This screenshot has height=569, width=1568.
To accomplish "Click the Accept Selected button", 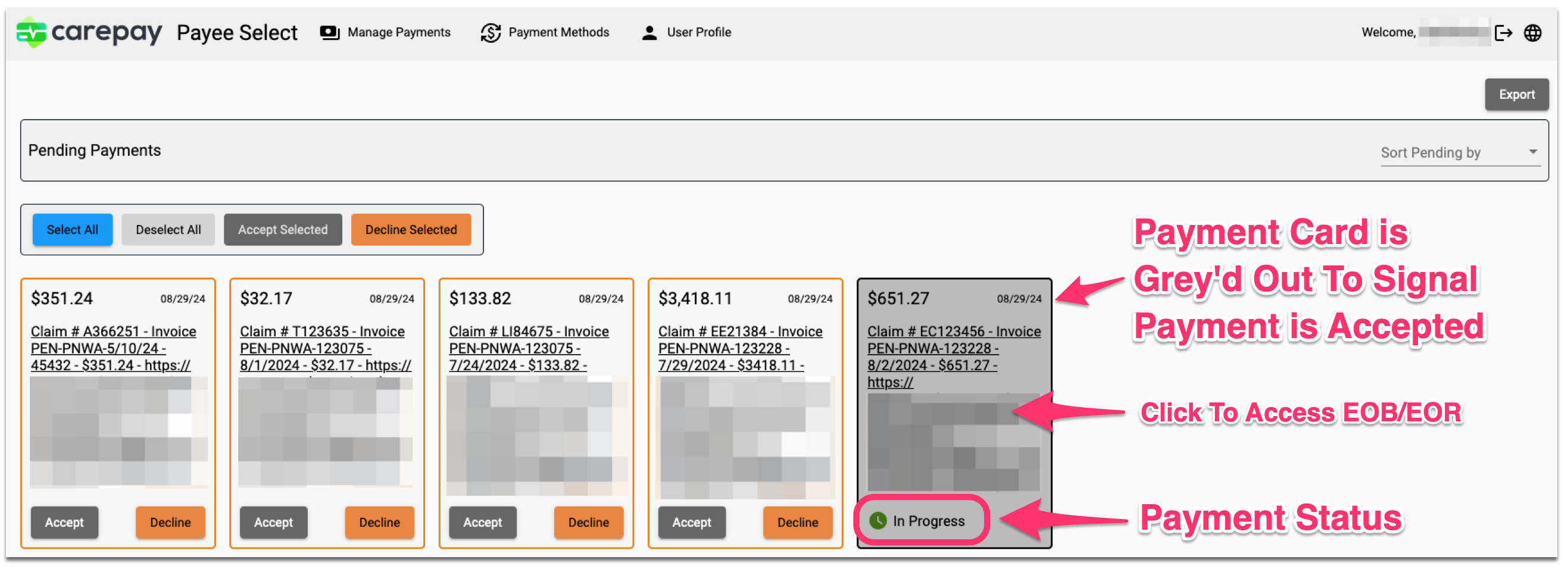I will point(282,229).
